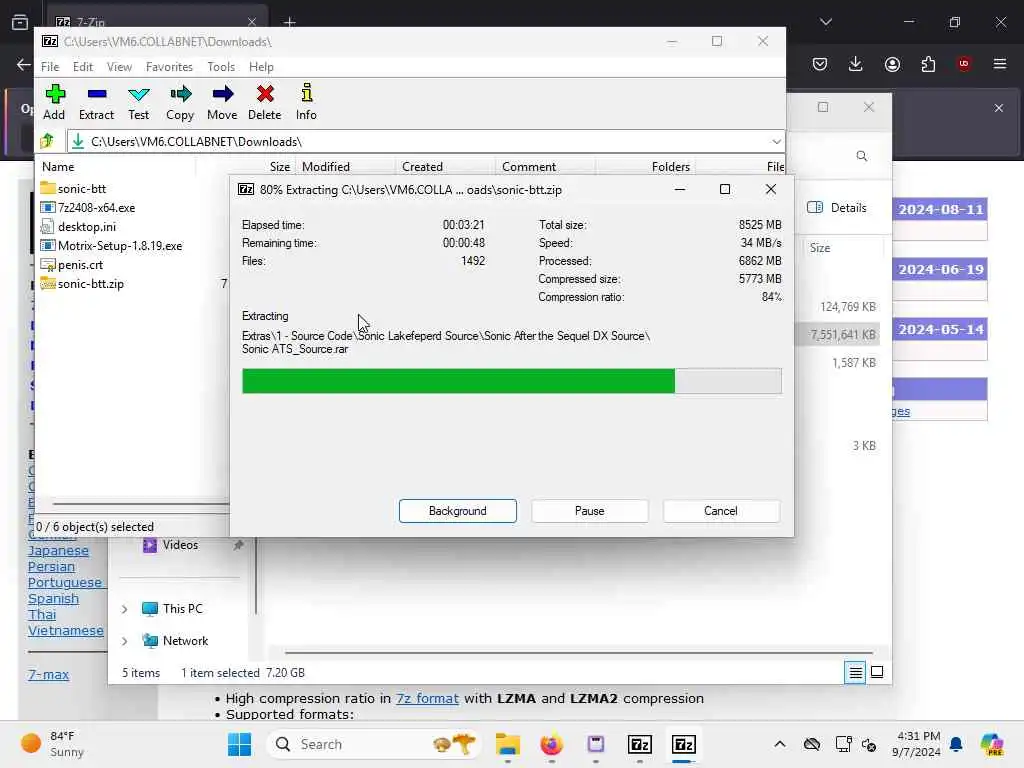Follow the 7-max link
Image resolution: width=1024 pixels, height=768 pixels.
click(x=48, y=675)
